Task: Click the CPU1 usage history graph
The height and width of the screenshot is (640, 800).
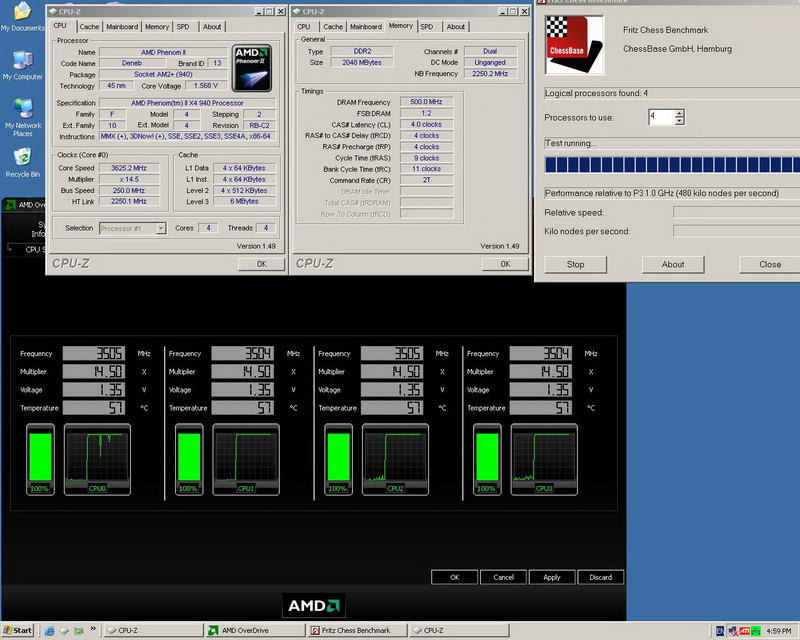Action: (x=246, y=459)
